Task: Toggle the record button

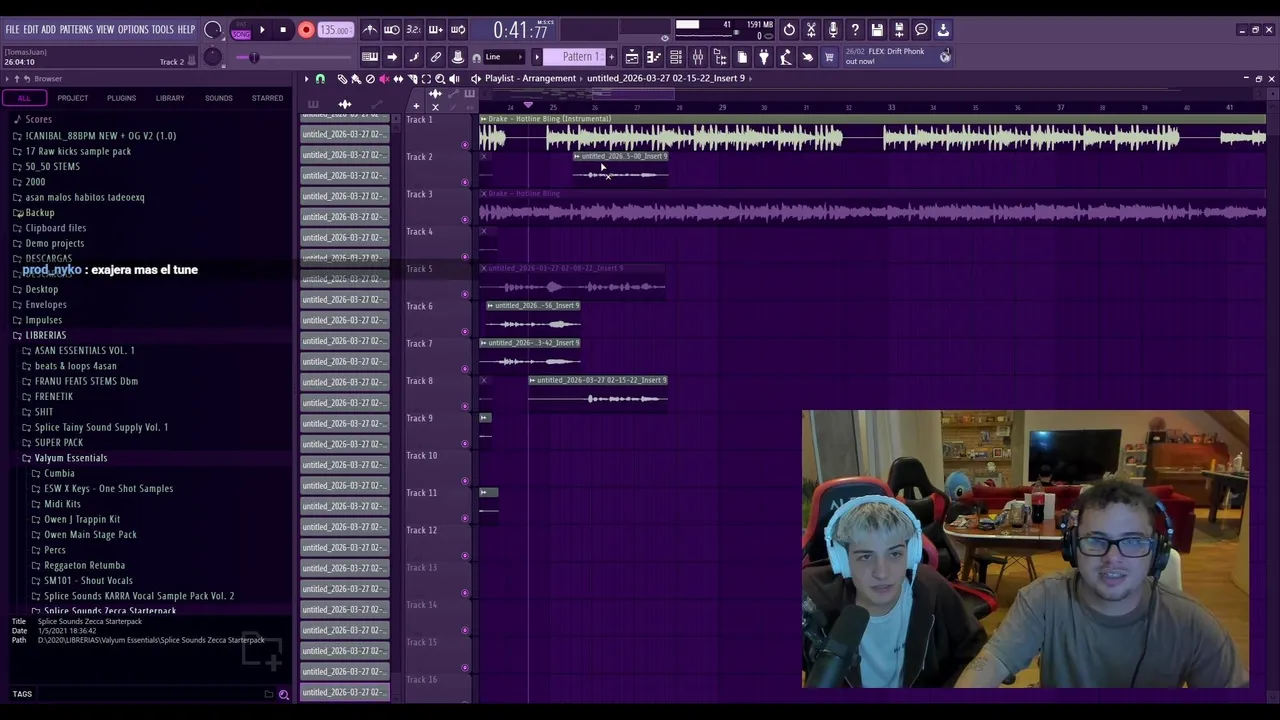Action: coord(306,30)
